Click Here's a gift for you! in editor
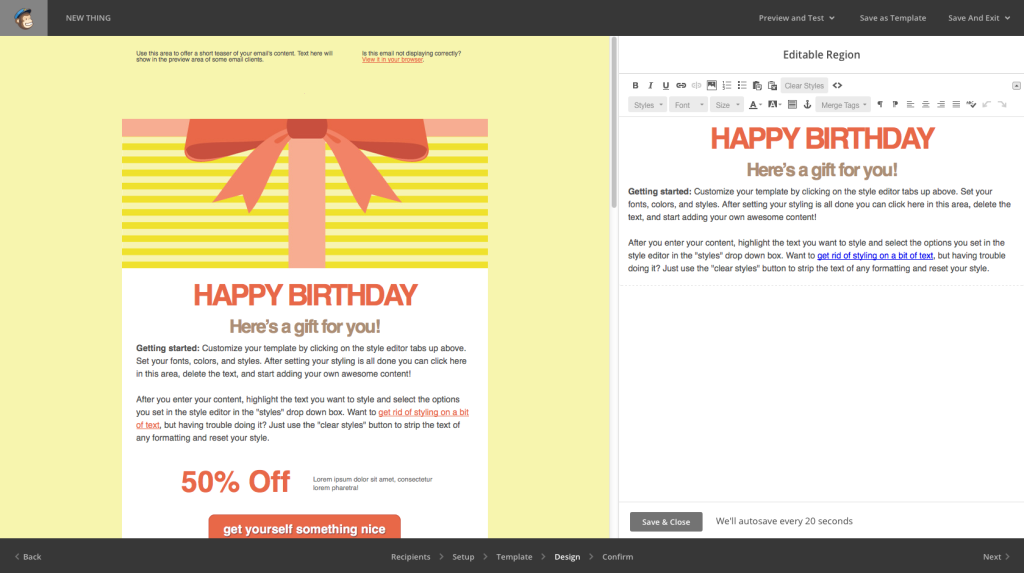 point(822,170)
